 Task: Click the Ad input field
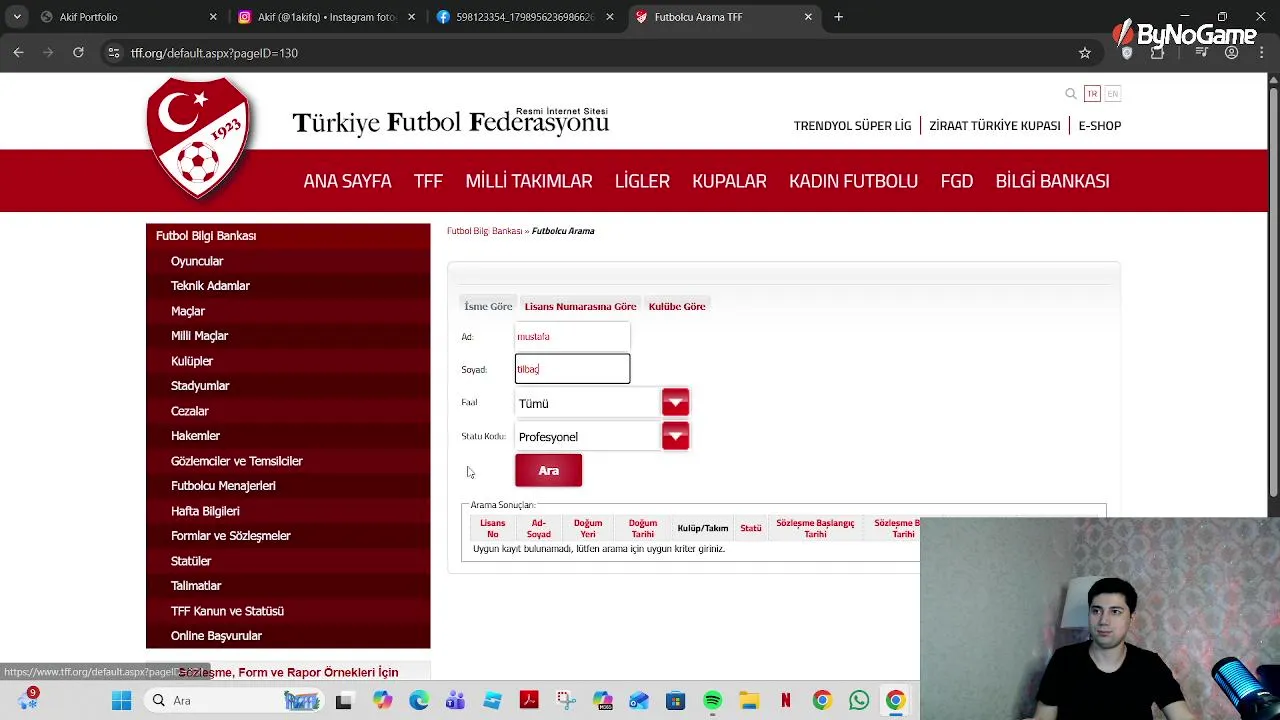pos(572,336)
